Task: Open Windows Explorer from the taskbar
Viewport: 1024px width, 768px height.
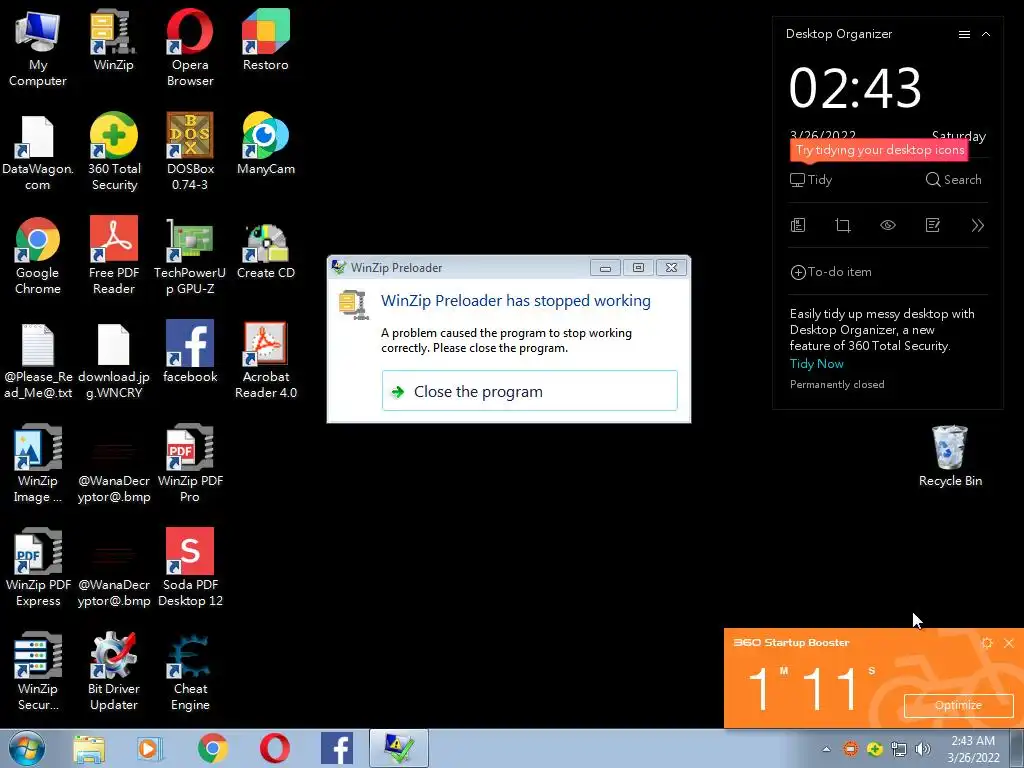Action: click(89, 749)
